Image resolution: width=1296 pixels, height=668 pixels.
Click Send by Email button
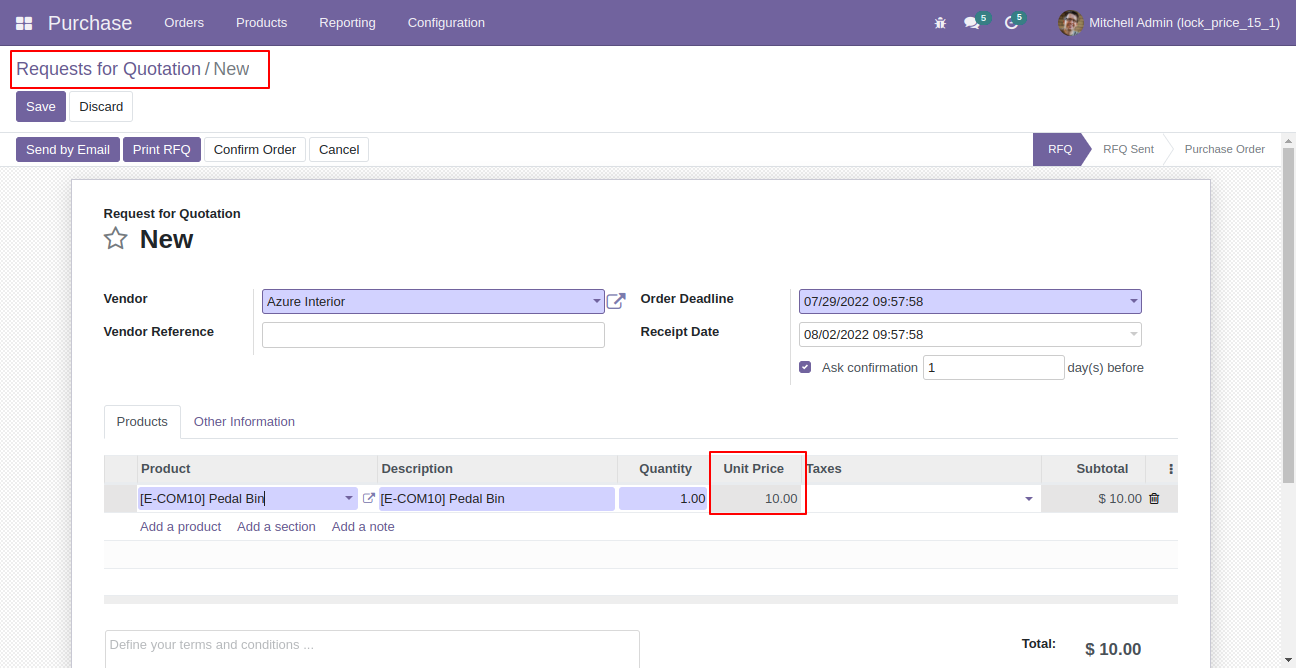click(x=68, y=150)
